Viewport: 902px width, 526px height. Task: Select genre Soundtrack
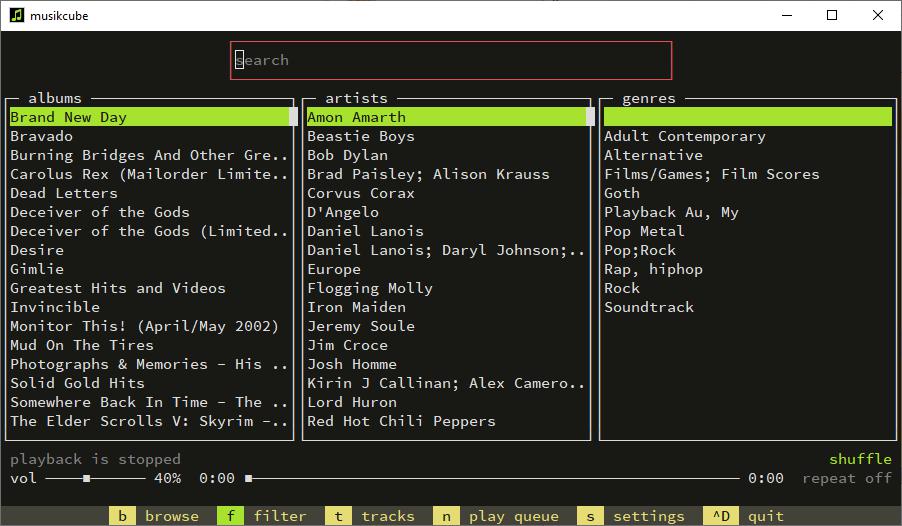748,307
